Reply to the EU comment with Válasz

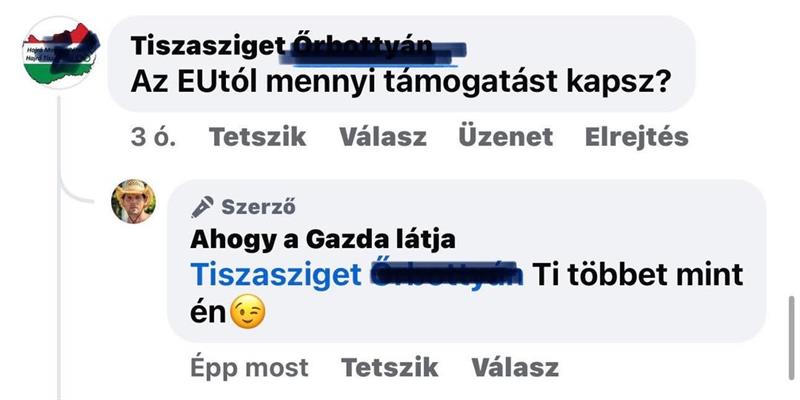[x=383, y=137]
